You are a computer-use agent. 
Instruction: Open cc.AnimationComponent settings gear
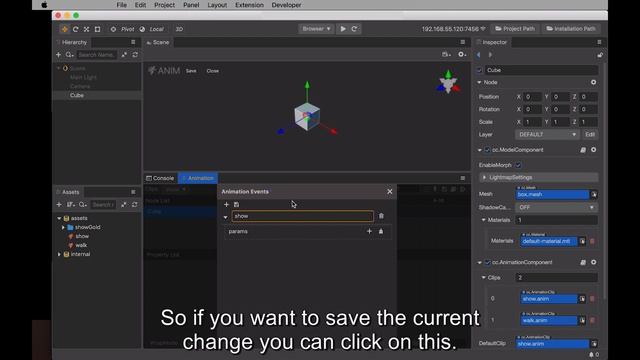pyautogui.click(x=593, y=262)
